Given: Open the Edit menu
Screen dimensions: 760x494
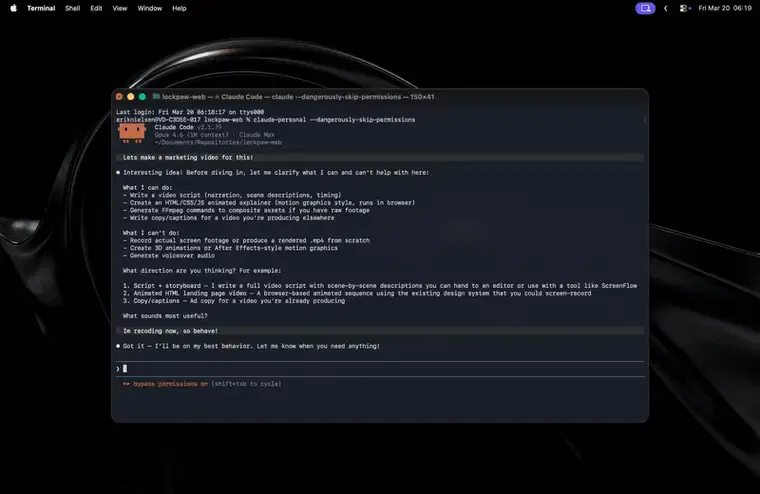Looking at the screenshot, I should pos(96,8).
